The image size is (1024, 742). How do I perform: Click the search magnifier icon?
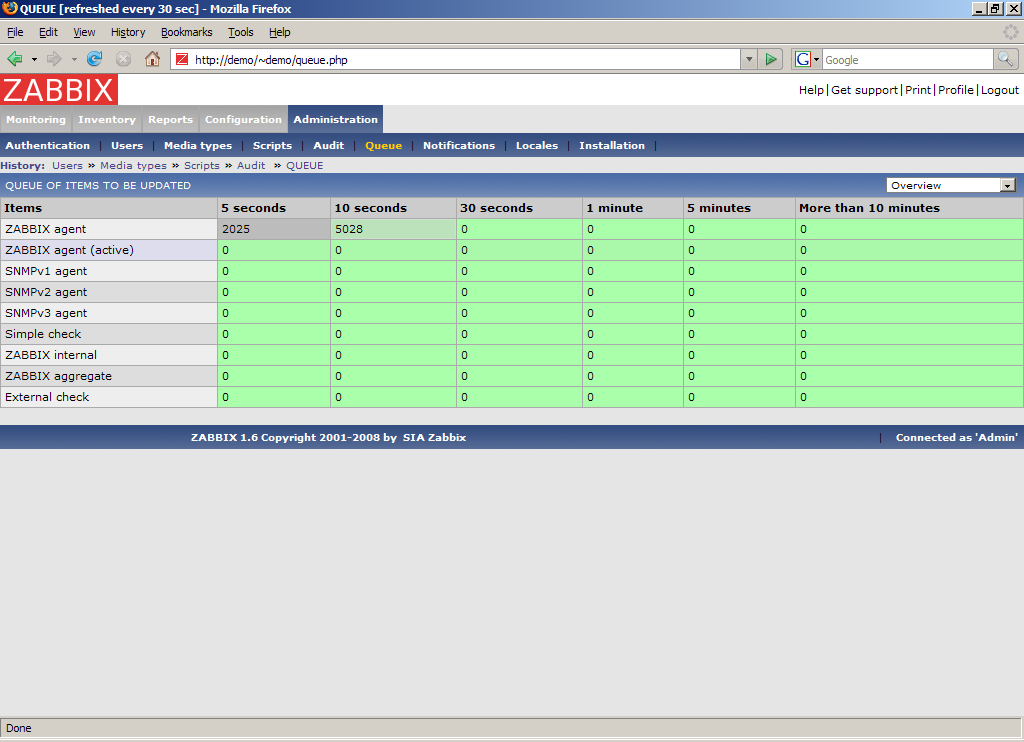[x=1006, y=59]
